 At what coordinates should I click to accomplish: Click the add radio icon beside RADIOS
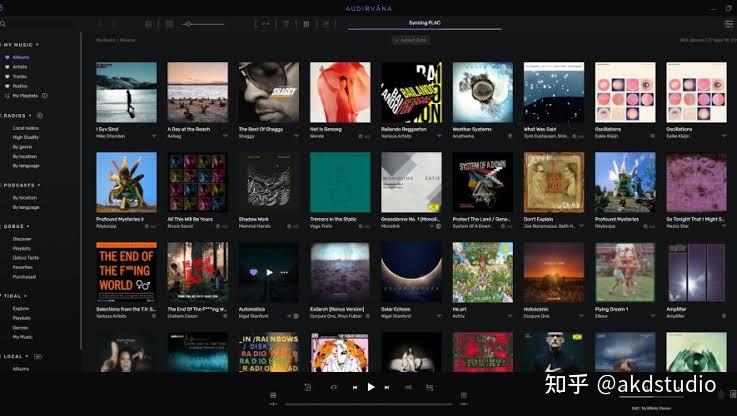[39, 115]
